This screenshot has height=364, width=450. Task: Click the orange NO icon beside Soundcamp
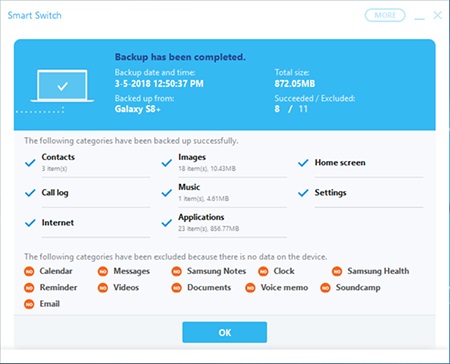point(325,287)
